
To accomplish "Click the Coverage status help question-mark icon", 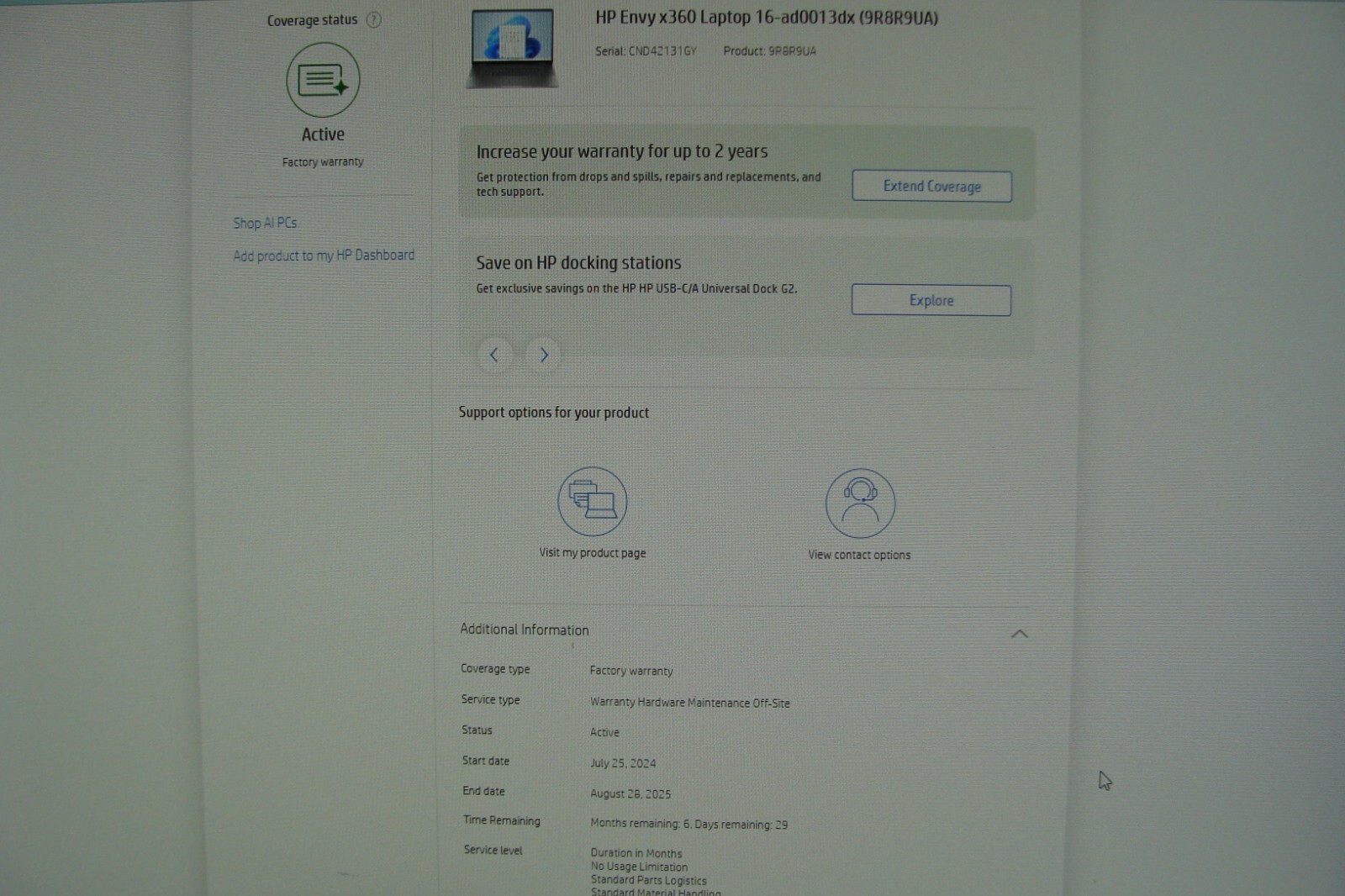I will 374,20.
